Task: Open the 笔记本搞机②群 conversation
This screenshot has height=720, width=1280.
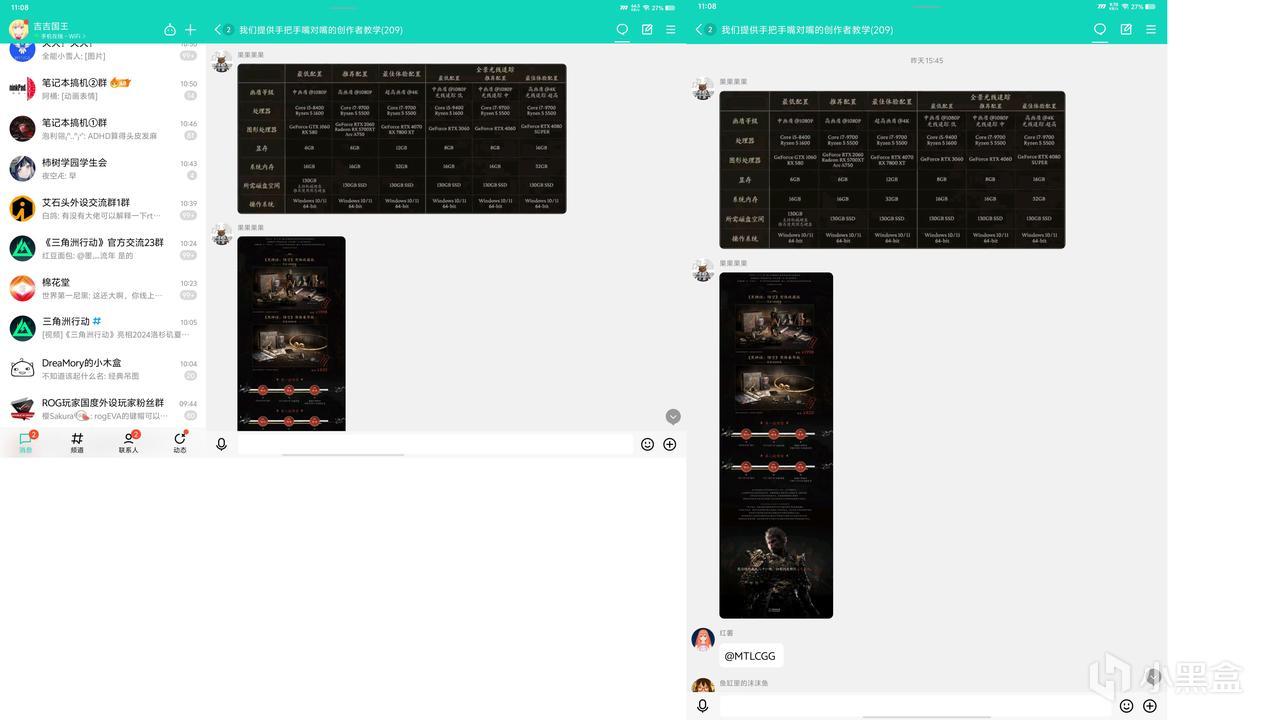Action: 103,89
